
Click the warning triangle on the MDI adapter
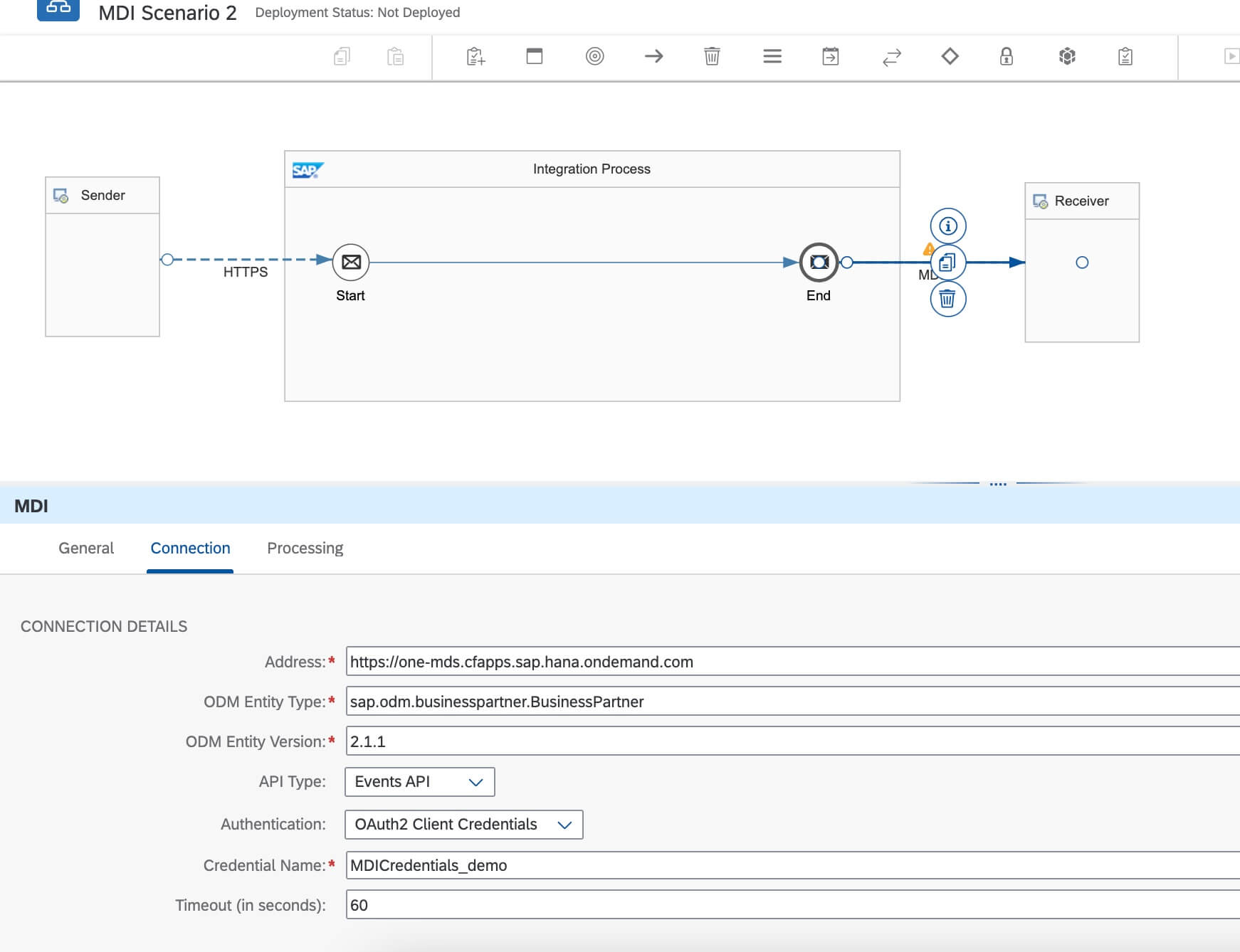click(929, 249)
